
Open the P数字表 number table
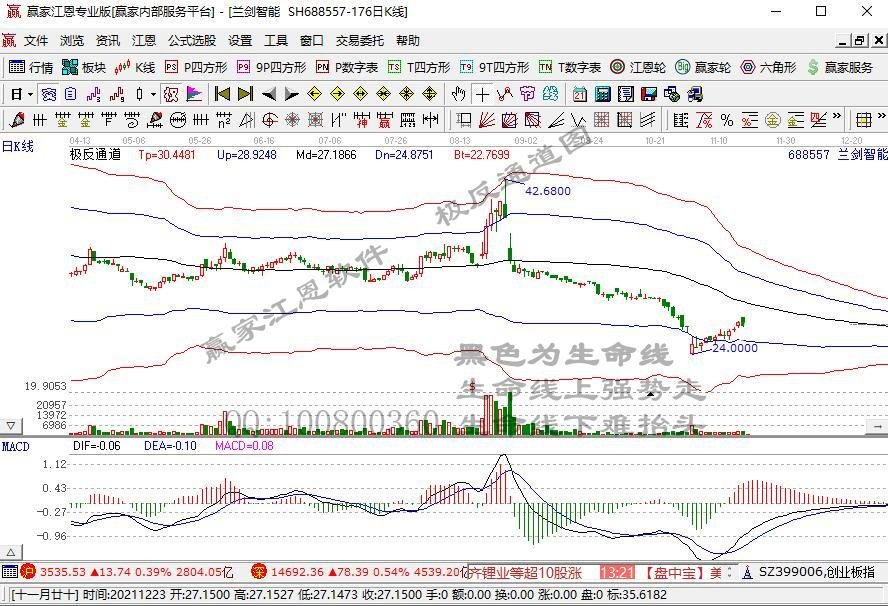pyautogui.click(x=347, y=67)
